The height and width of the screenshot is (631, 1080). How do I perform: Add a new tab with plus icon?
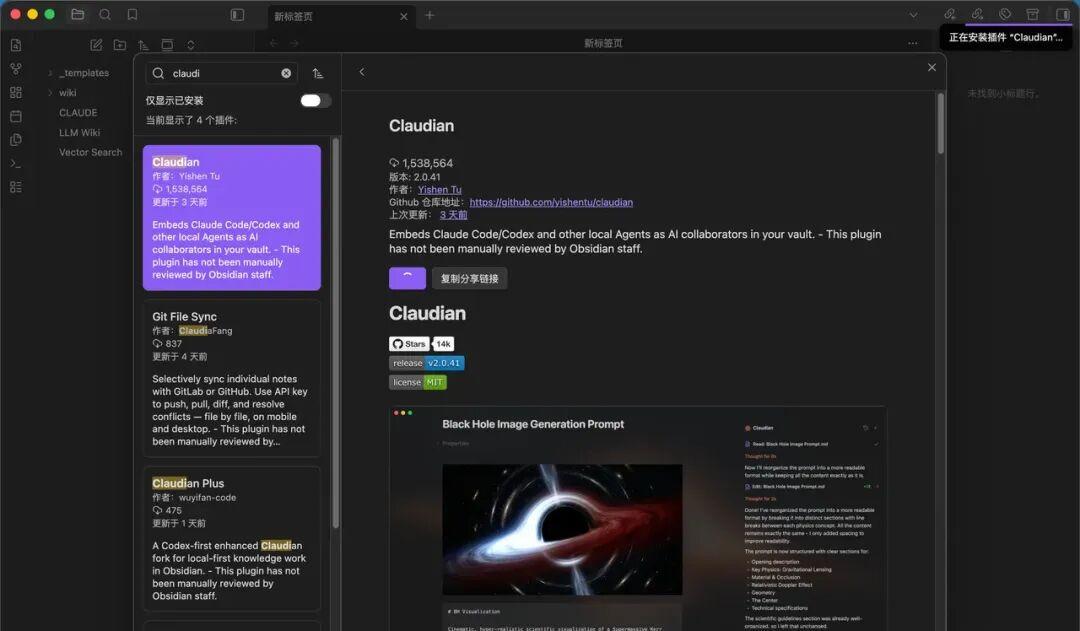tap(430, 15)
